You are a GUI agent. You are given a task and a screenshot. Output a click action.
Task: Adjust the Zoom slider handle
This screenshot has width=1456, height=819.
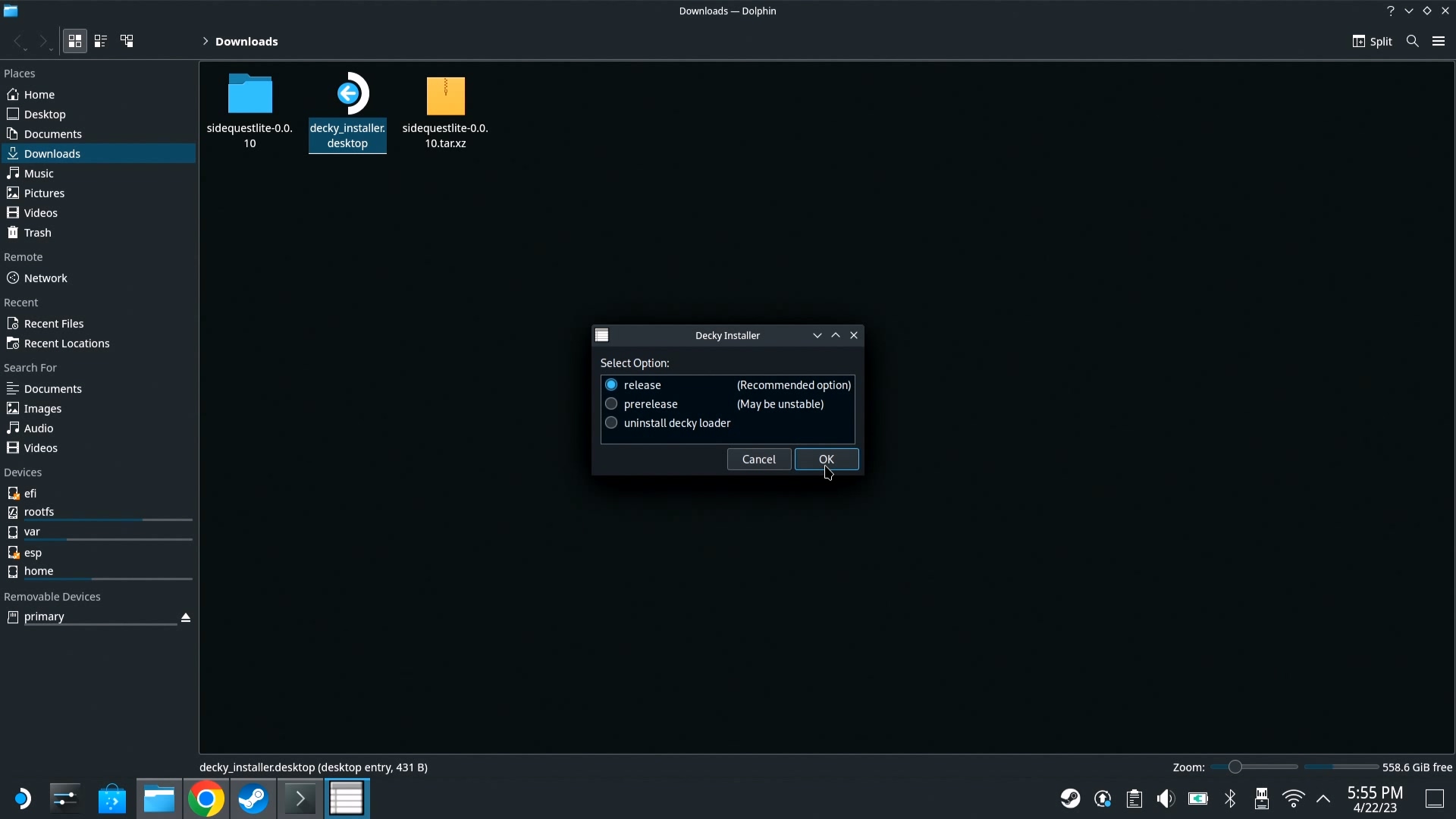1235,767
